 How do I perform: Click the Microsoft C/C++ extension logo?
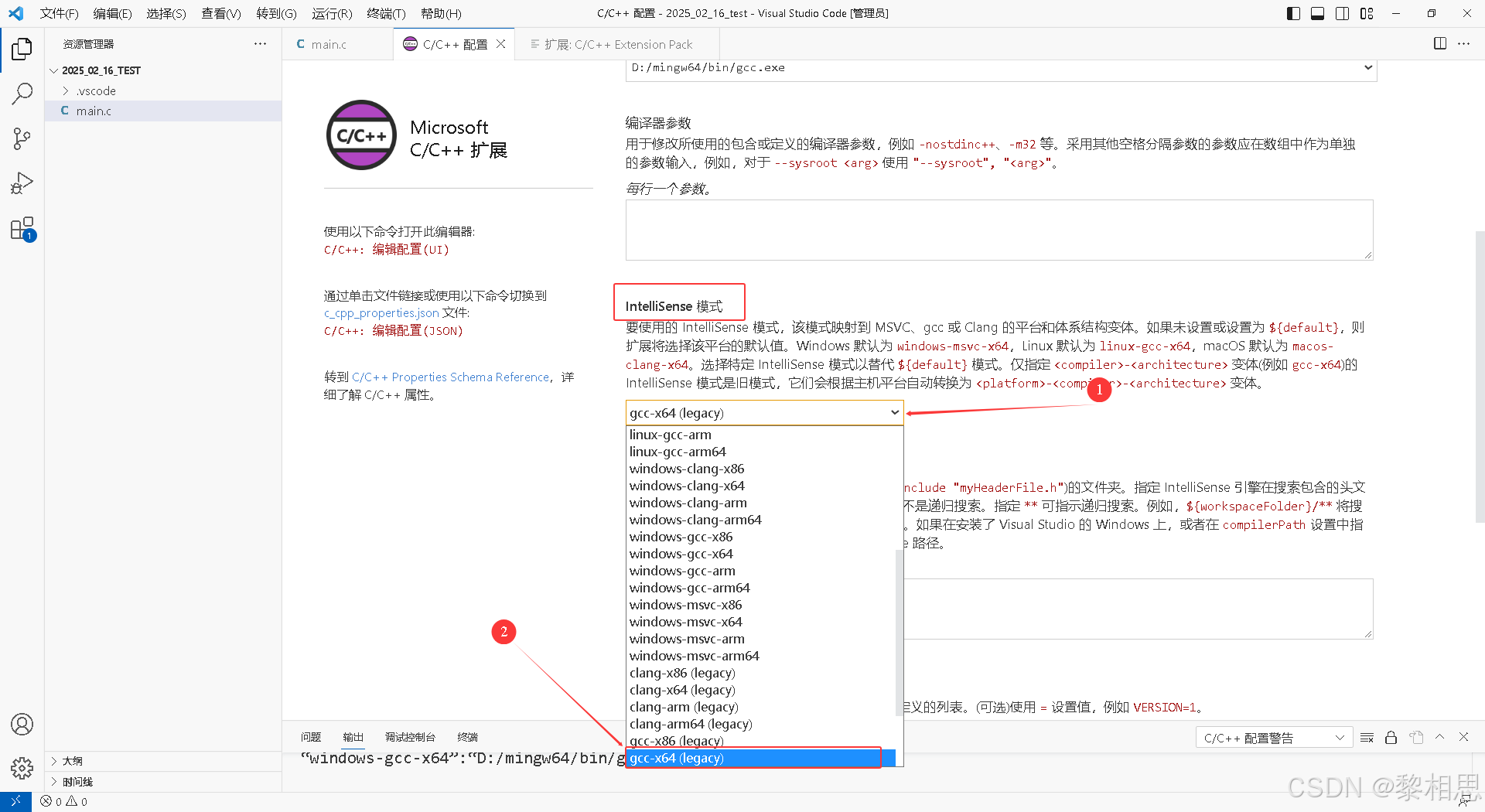[x=361, y=135]
